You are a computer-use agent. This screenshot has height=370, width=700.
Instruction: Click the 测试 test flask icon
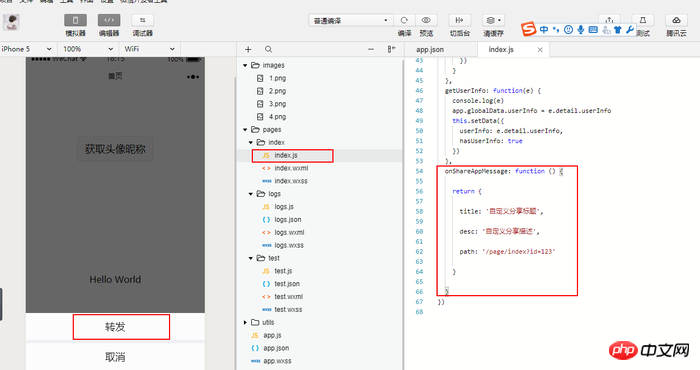click(643, 20)
